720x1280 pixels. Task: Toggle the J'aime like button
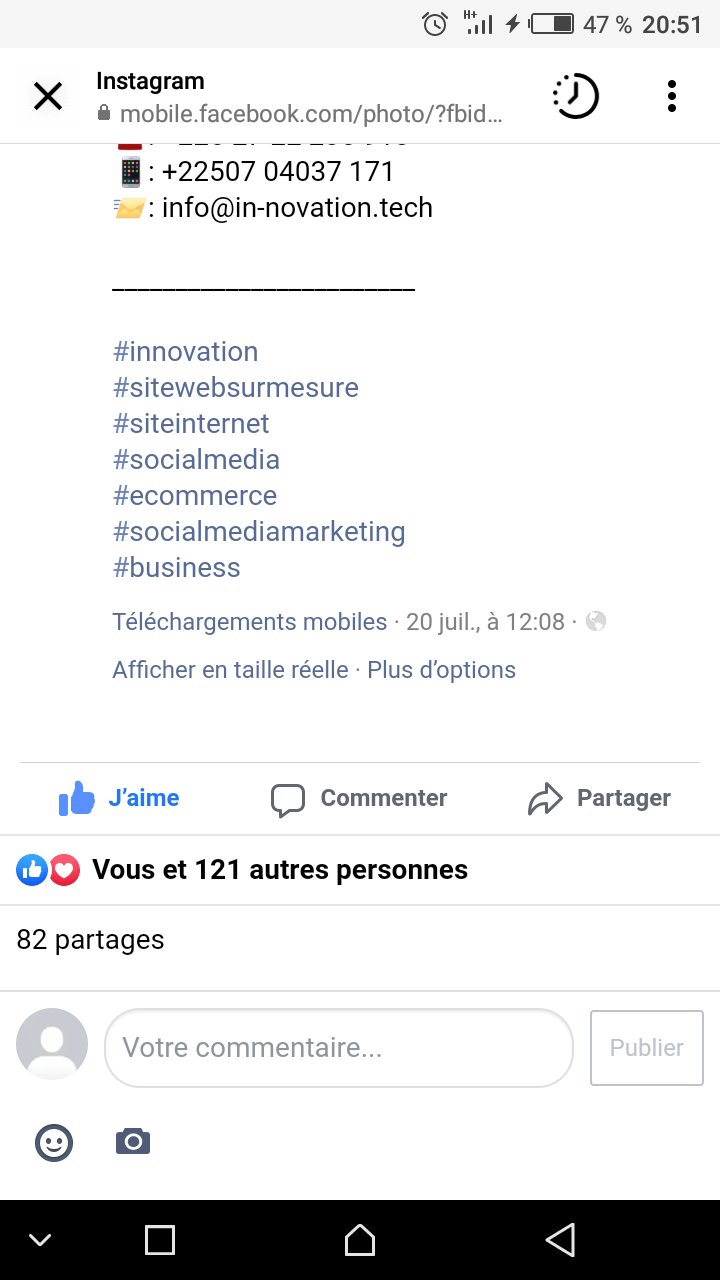[120, 798]
